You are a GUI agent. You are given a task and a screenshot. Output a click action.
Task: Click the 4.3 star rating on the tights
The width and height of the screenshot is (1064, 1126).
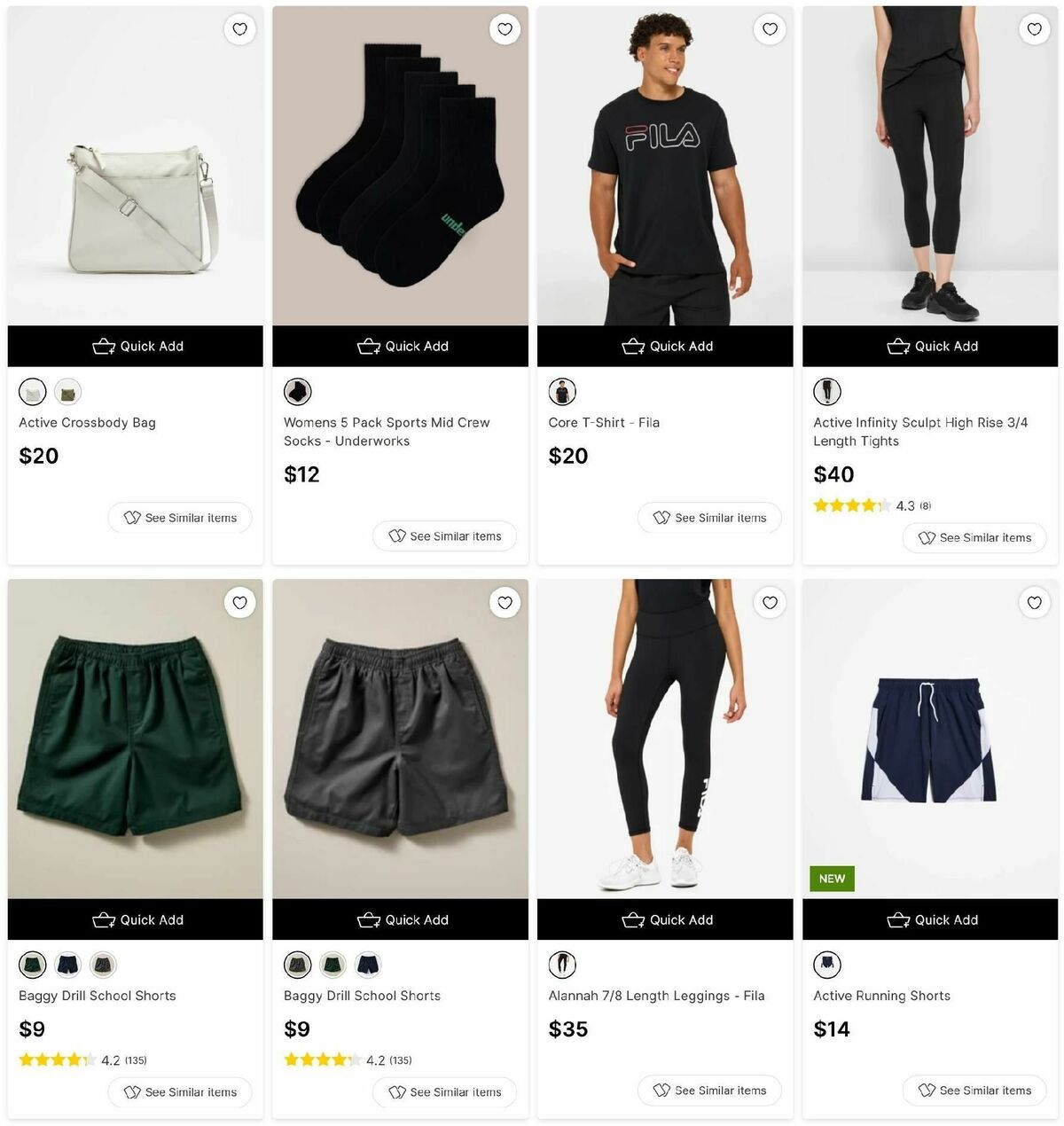pyautogui.click(x=870, y=505)
